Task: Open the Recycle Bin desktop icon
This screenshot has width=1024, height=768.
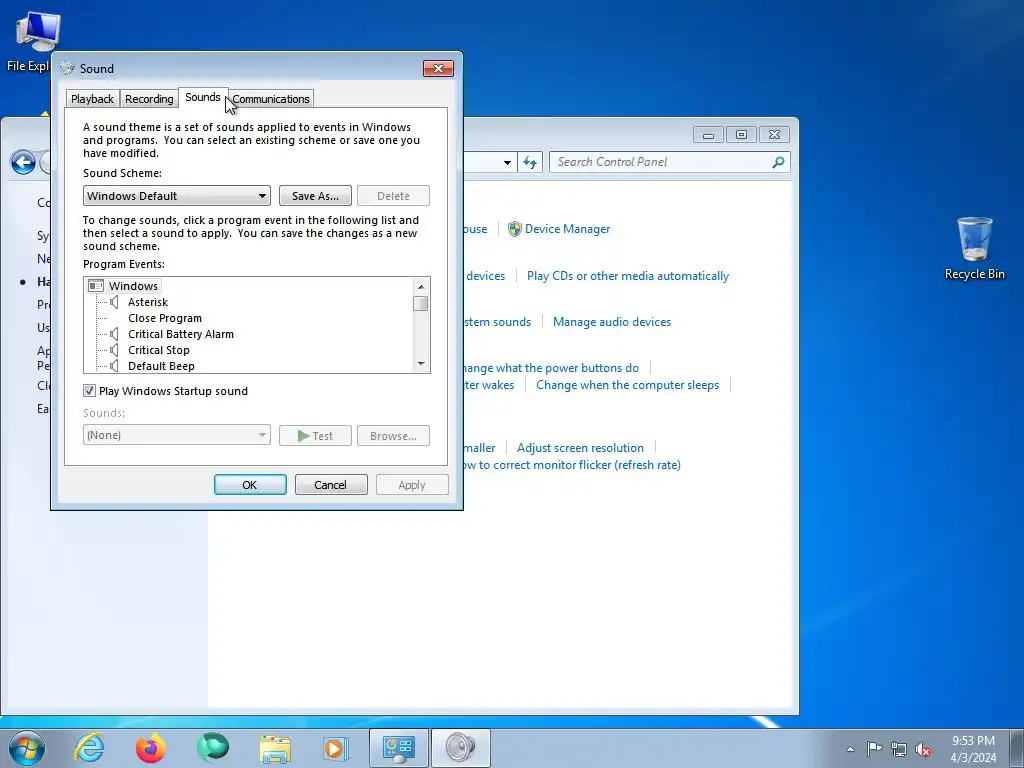Action: 974,249
